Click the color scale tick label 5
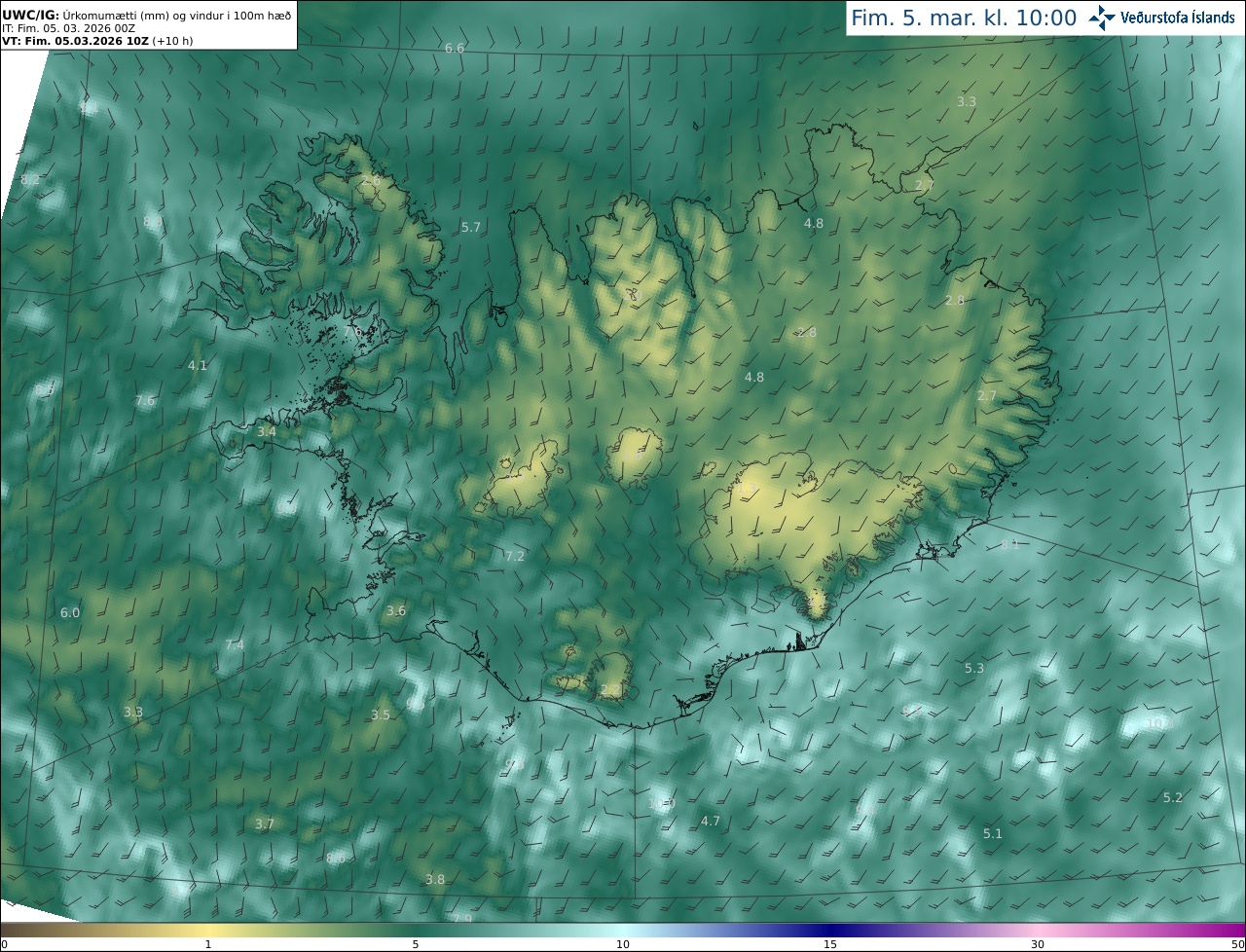Image resolution: width=1246 pixels, height=952 pixels. 416,944
